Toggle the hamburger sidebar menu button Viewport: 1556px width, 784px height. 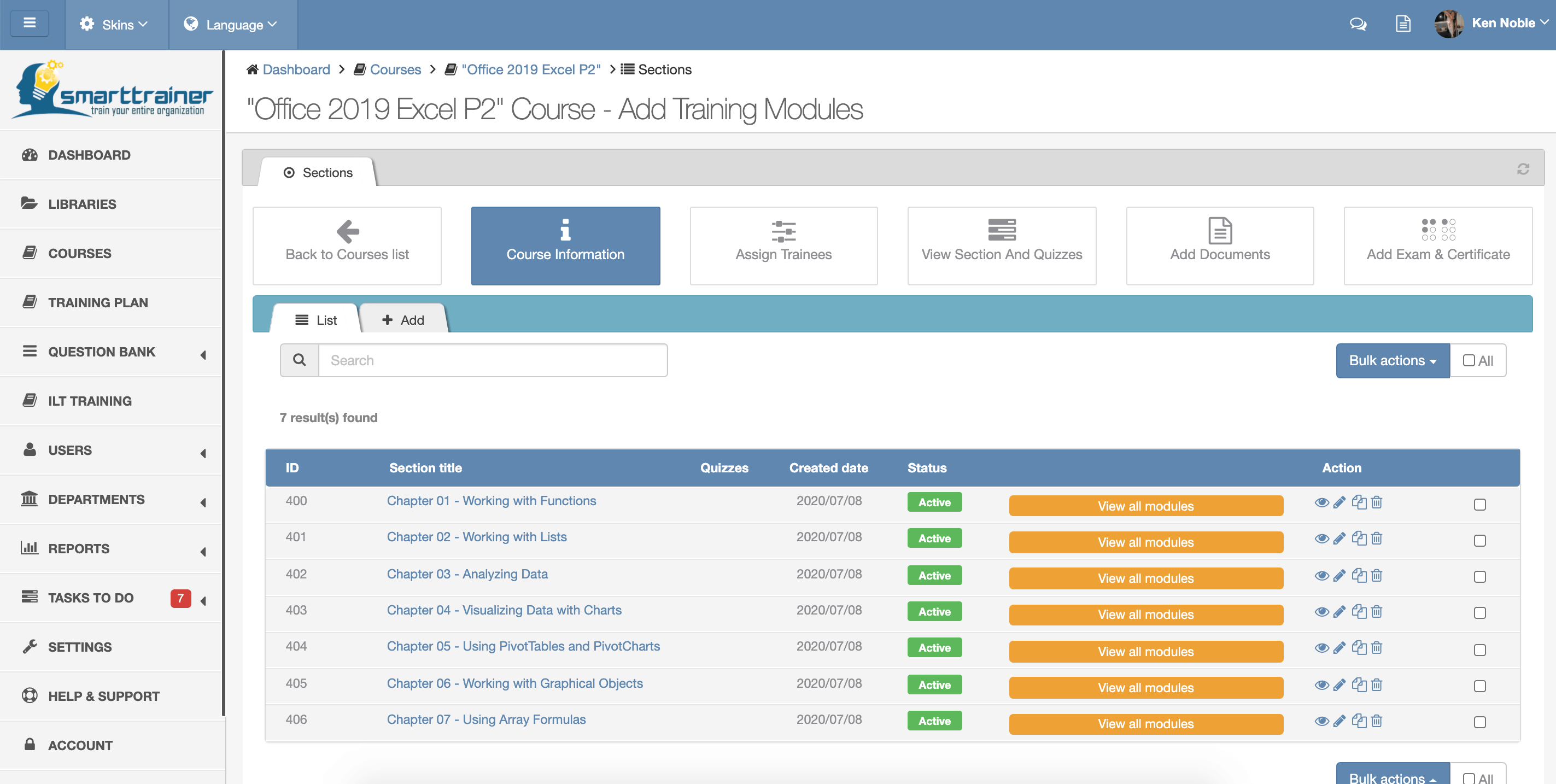click(29, 24)
